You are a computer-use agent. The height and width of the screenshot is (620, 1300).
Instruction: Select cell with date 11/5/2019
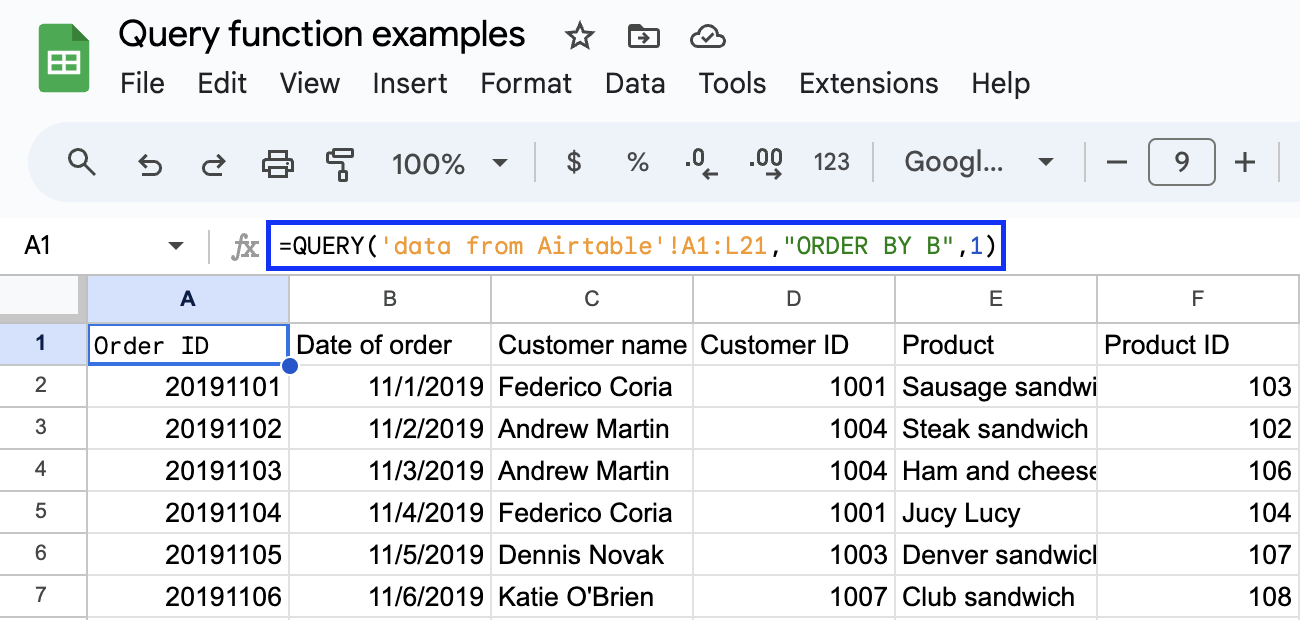(390, 554)
